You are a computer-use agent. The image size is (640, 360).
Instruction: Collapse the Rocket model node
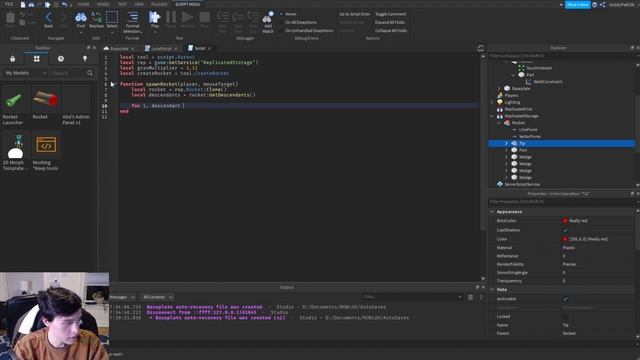coord(499,123)
